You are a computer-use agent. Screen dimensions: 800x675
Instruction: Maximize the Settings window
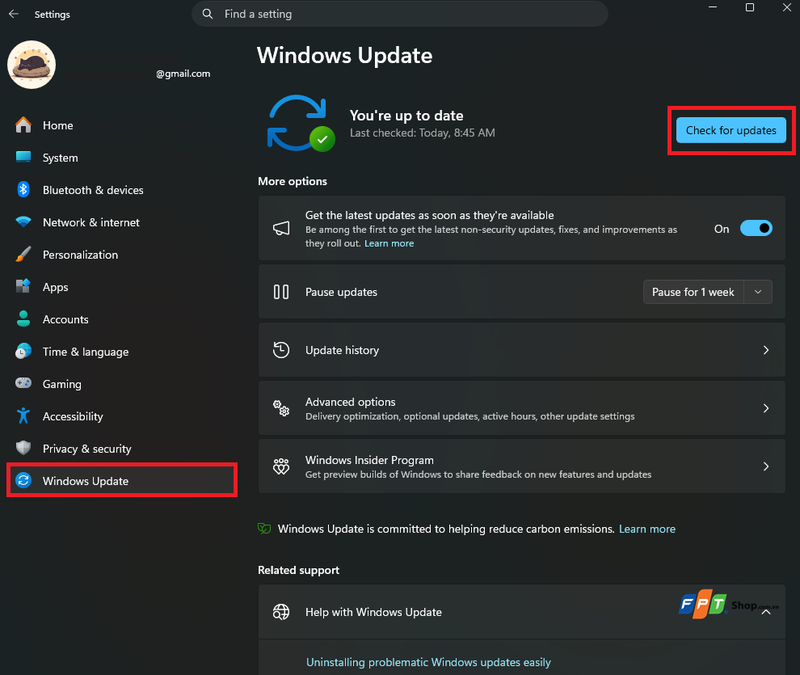(x=749, y=7)
